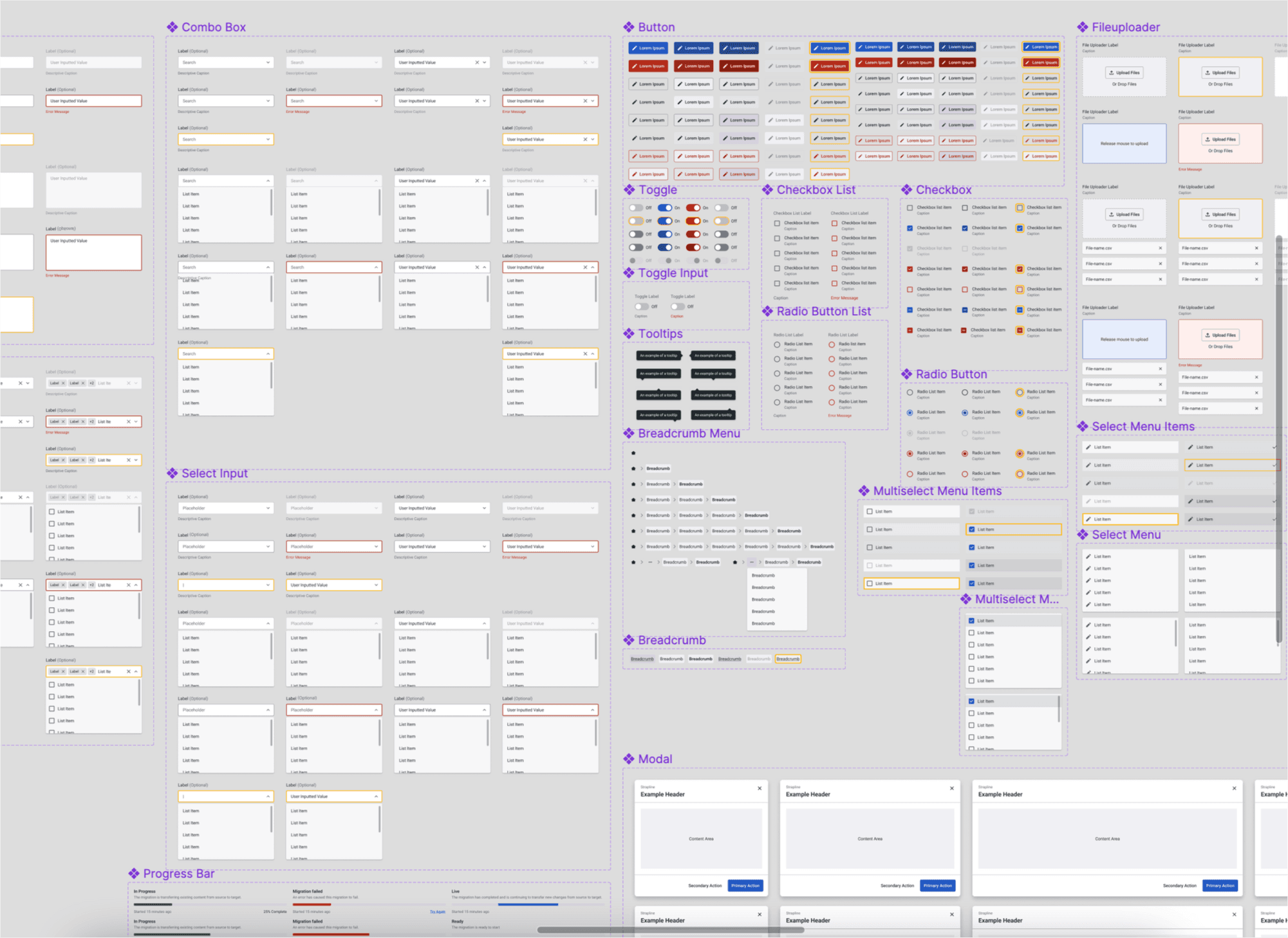Select the yellow-outlined checkmarked List Item in Select Menu Items

[x=1232, y=465]
